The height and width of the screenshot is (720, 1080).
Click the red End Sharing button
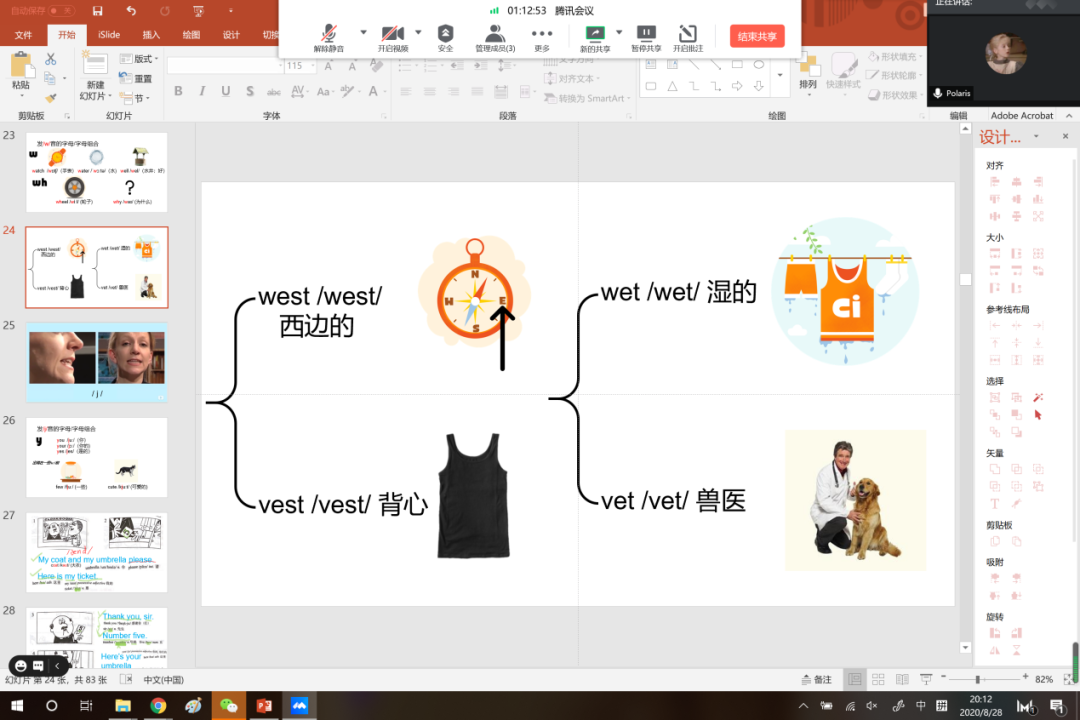tap(757, 37)
